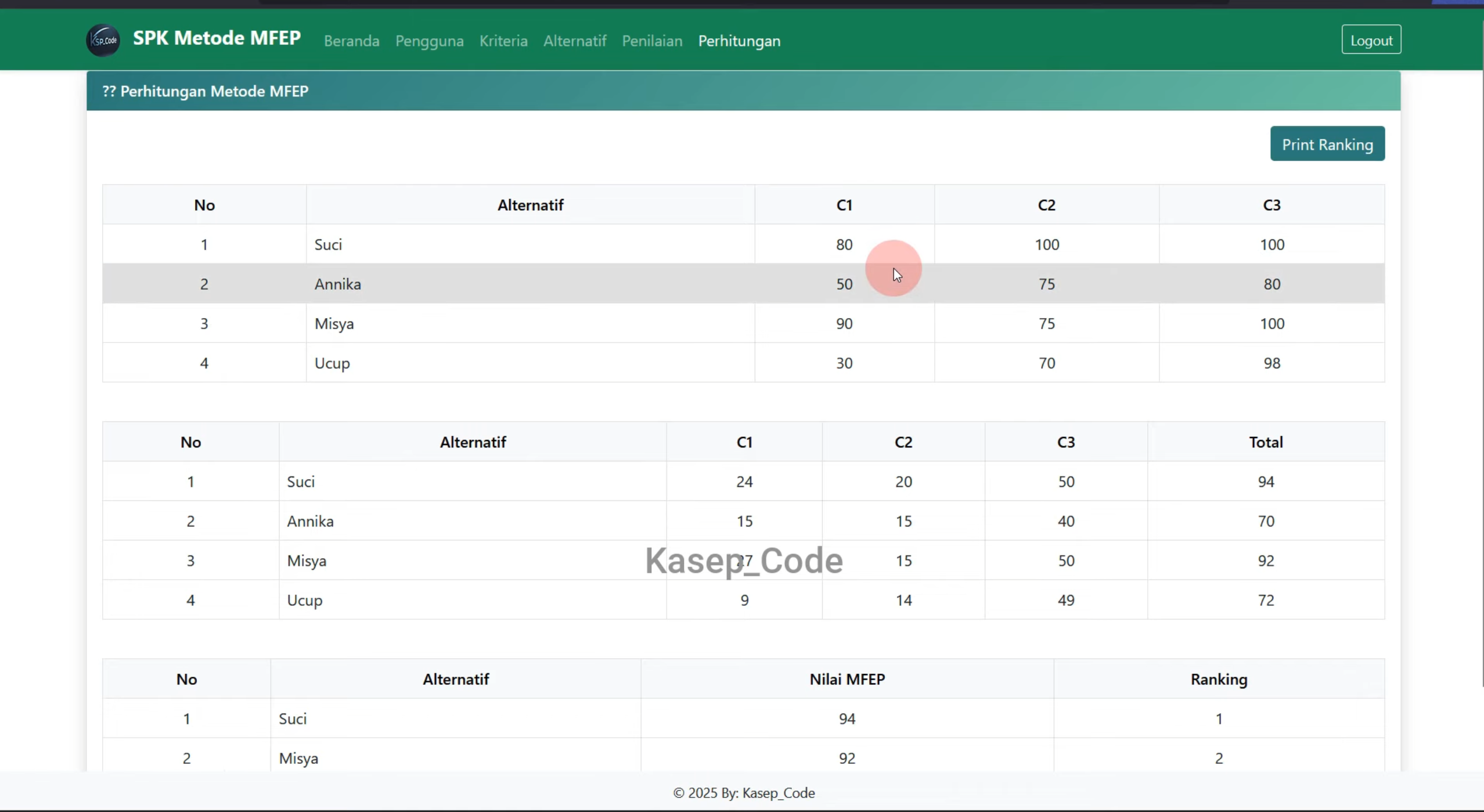This screenshot has height=812, width=1484.
Task: Click the weighted C3 value 40 for Annika
Action: pos(1066,521)
